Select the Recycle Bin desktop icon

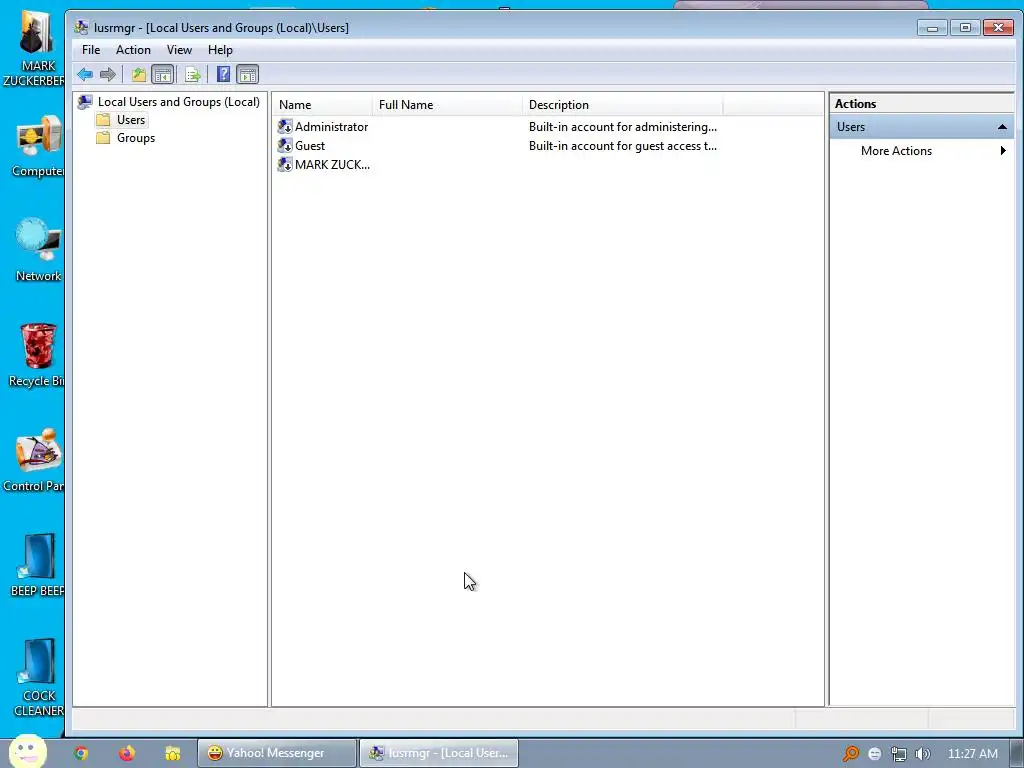[x=37, y=355]
